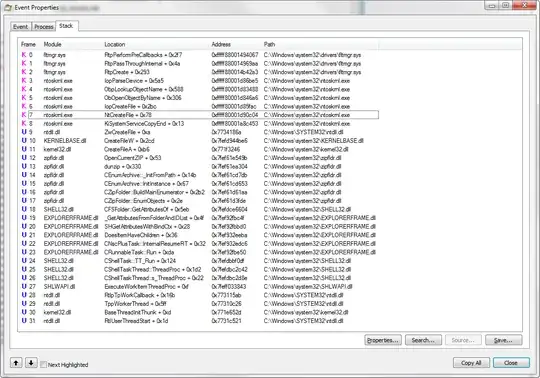This screenshot has height=378, width=540.
Task: Switch to the Process tab
Action: point(44,27)
